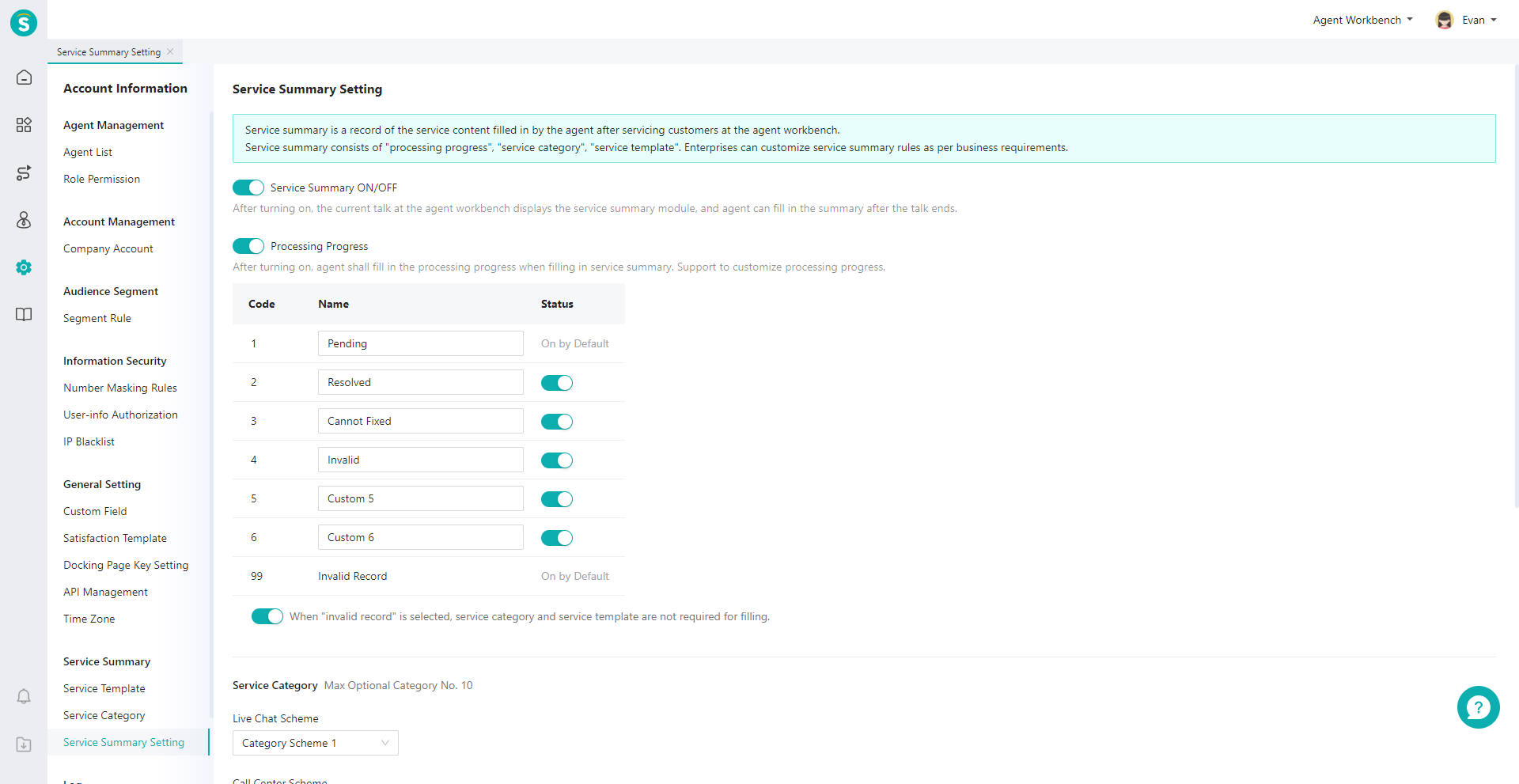The image size is (1519, 784).
Task: Expand the Category Scheme 1 dropdown
Action: [316, 743]
